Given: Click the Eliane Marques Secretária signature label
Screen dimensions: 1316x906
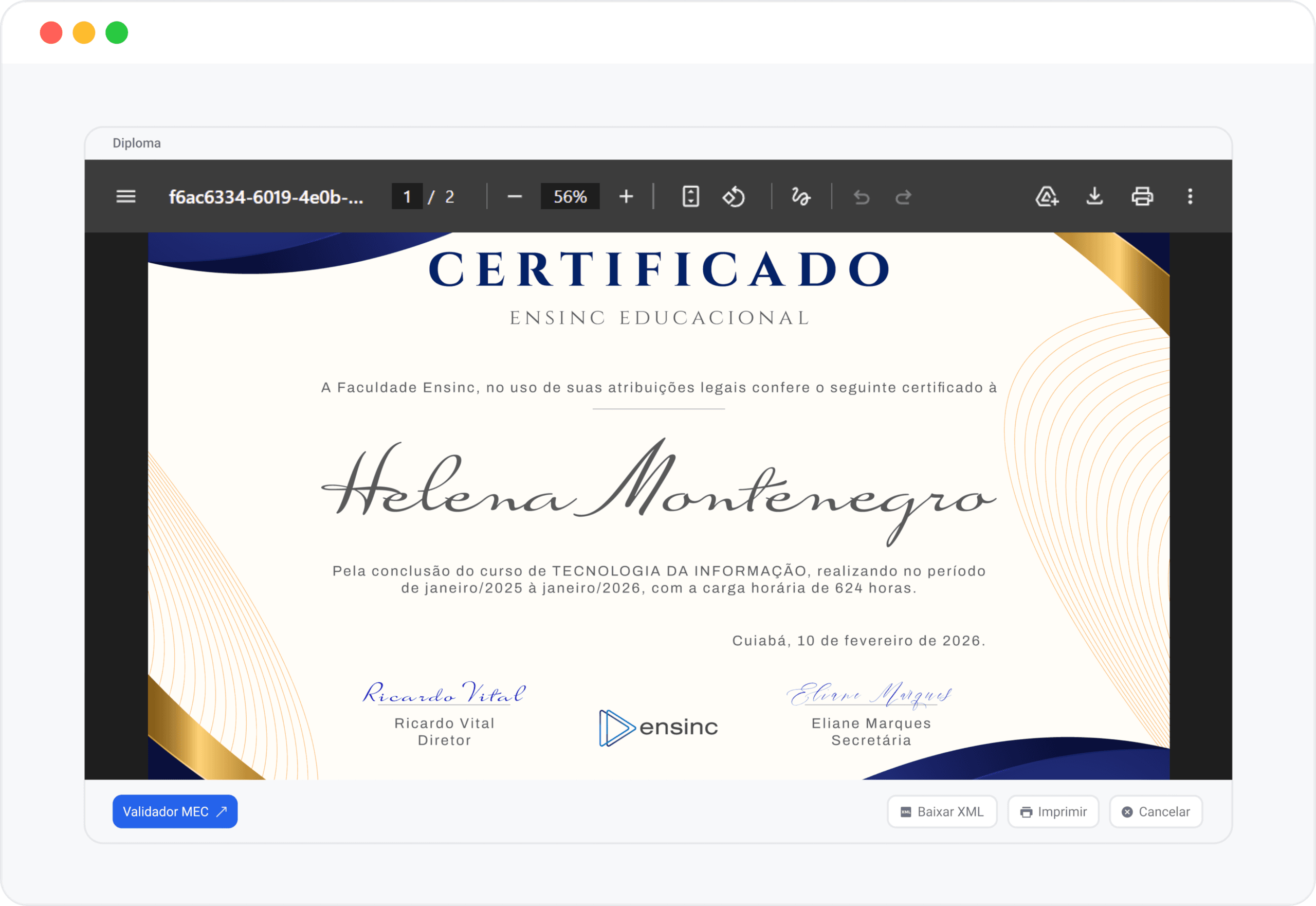Looking at the screenshot, I should [x=871, y=732].
